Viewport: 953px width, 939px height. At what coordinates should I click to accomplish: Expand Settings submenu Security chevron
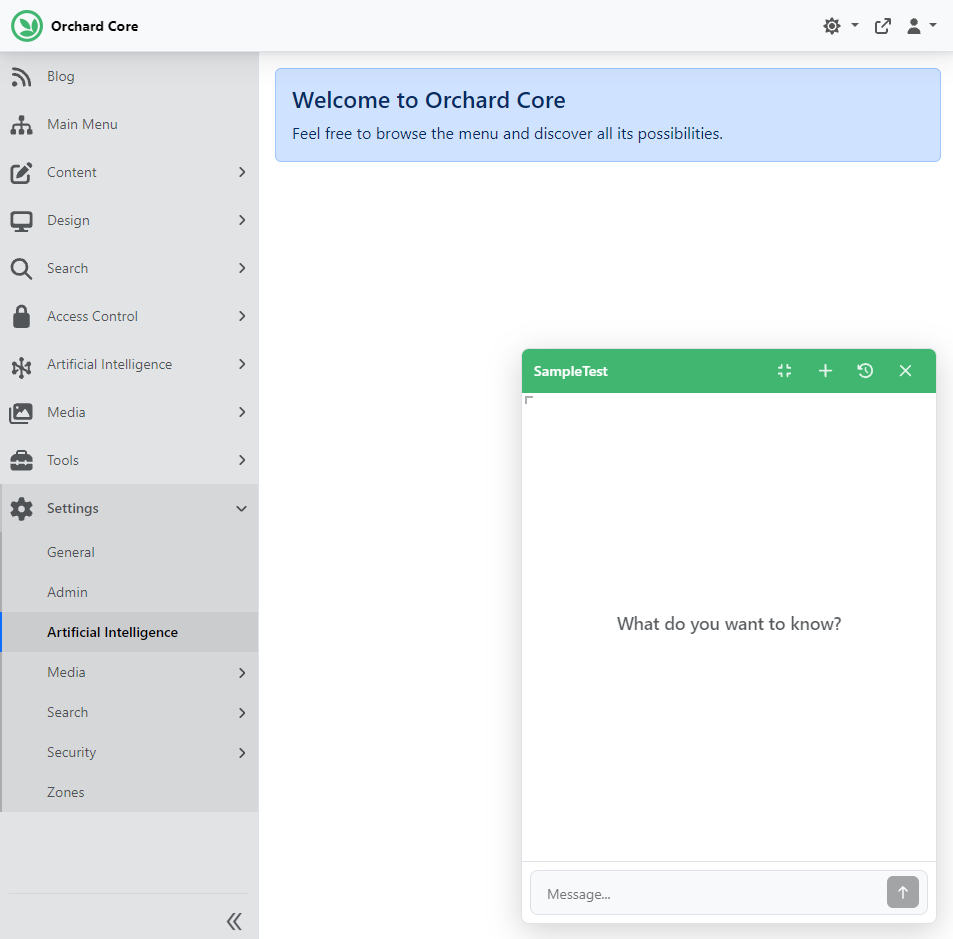click(x=242, y=753)
